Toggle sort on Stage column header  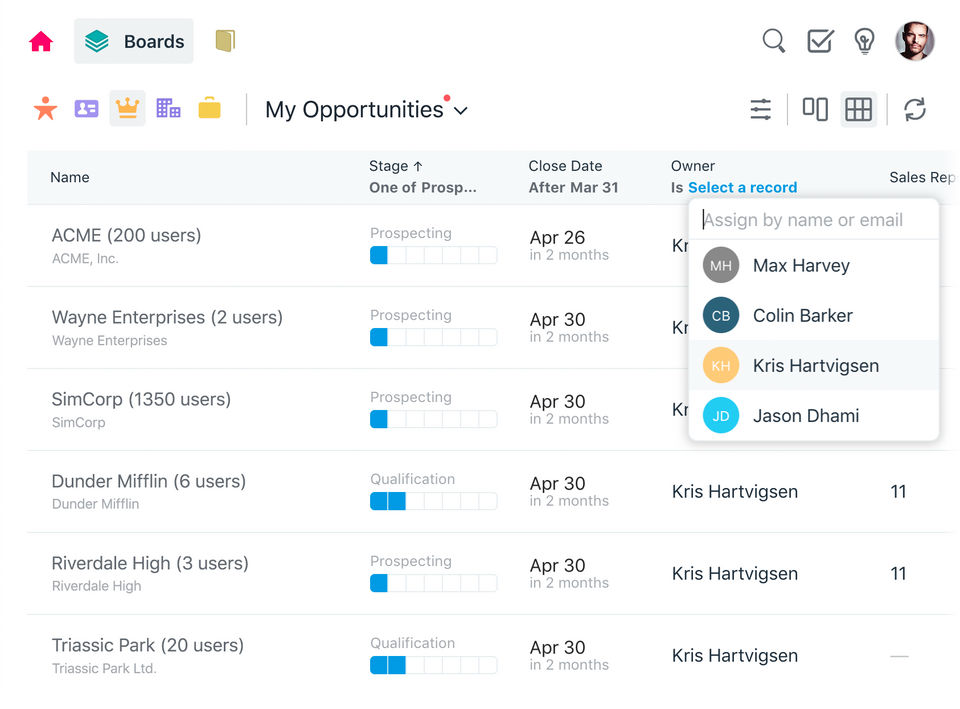click(396, 166)
